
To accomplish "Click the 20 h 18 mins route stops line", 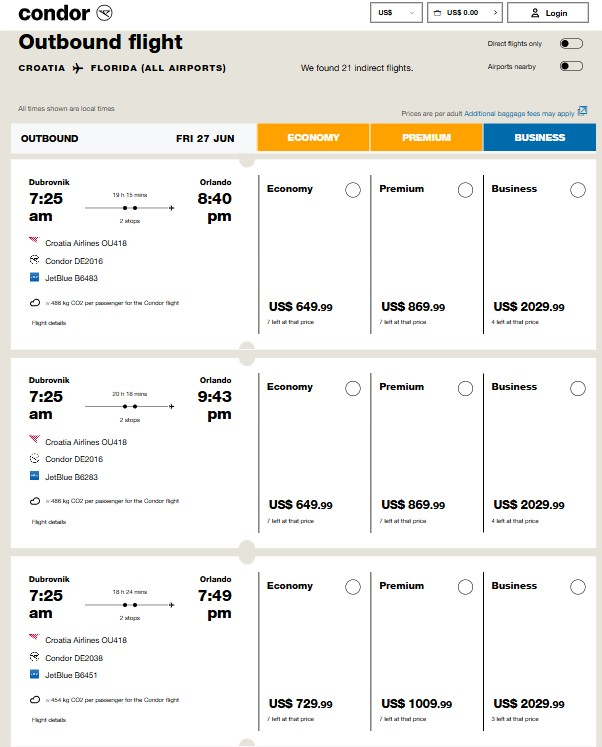I will click(130, 406).
